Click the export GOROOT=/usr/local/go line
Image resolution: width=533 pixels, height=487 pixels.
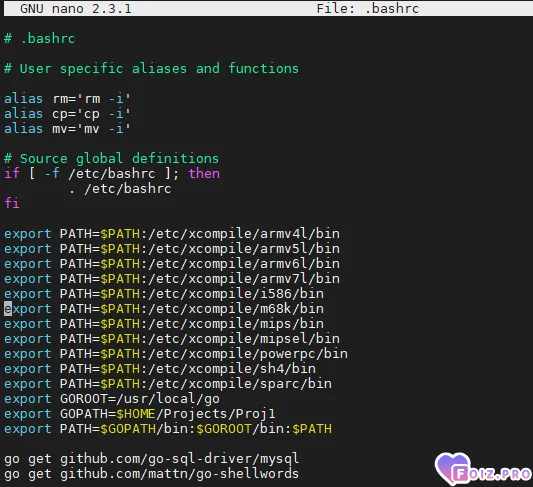112,399
